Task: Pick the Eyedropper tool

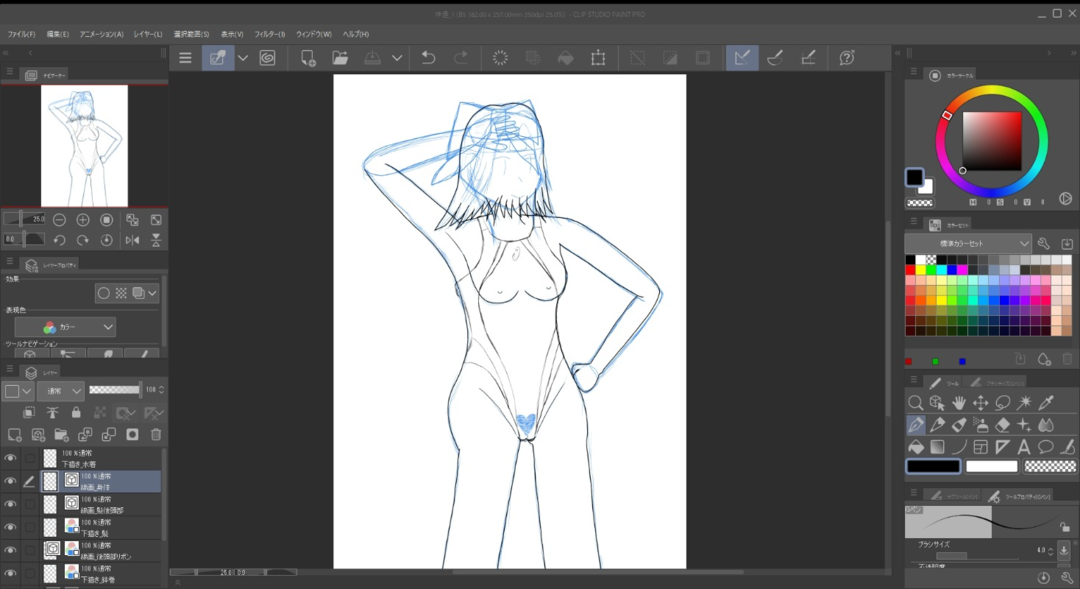Action: tap(1046, 403)
